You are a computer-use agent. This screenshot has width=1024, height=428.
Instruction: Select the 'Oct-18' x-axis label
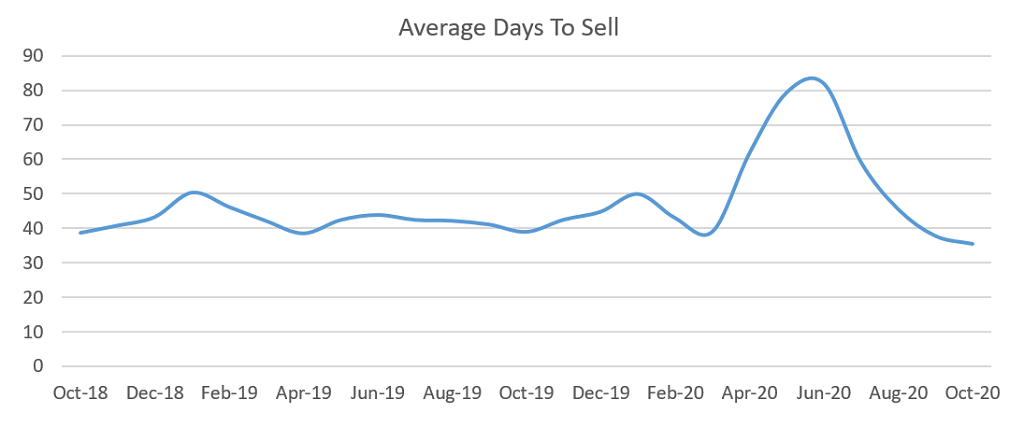click(x=81, y=394)
